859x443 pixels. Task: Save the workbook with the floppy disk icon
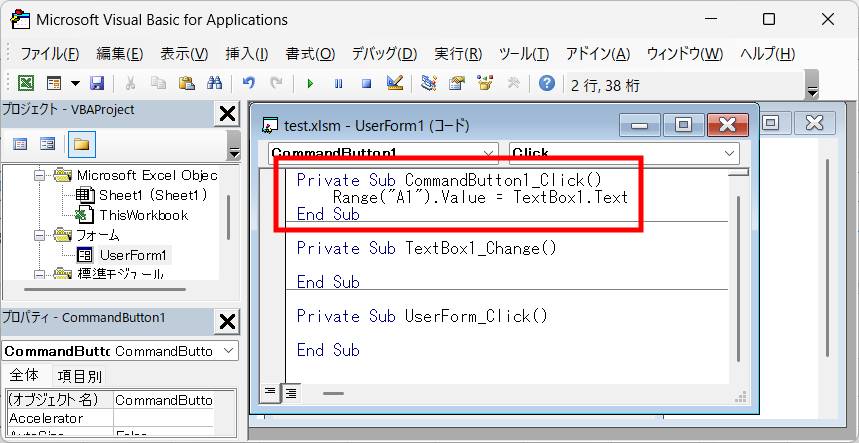(97, 84)
